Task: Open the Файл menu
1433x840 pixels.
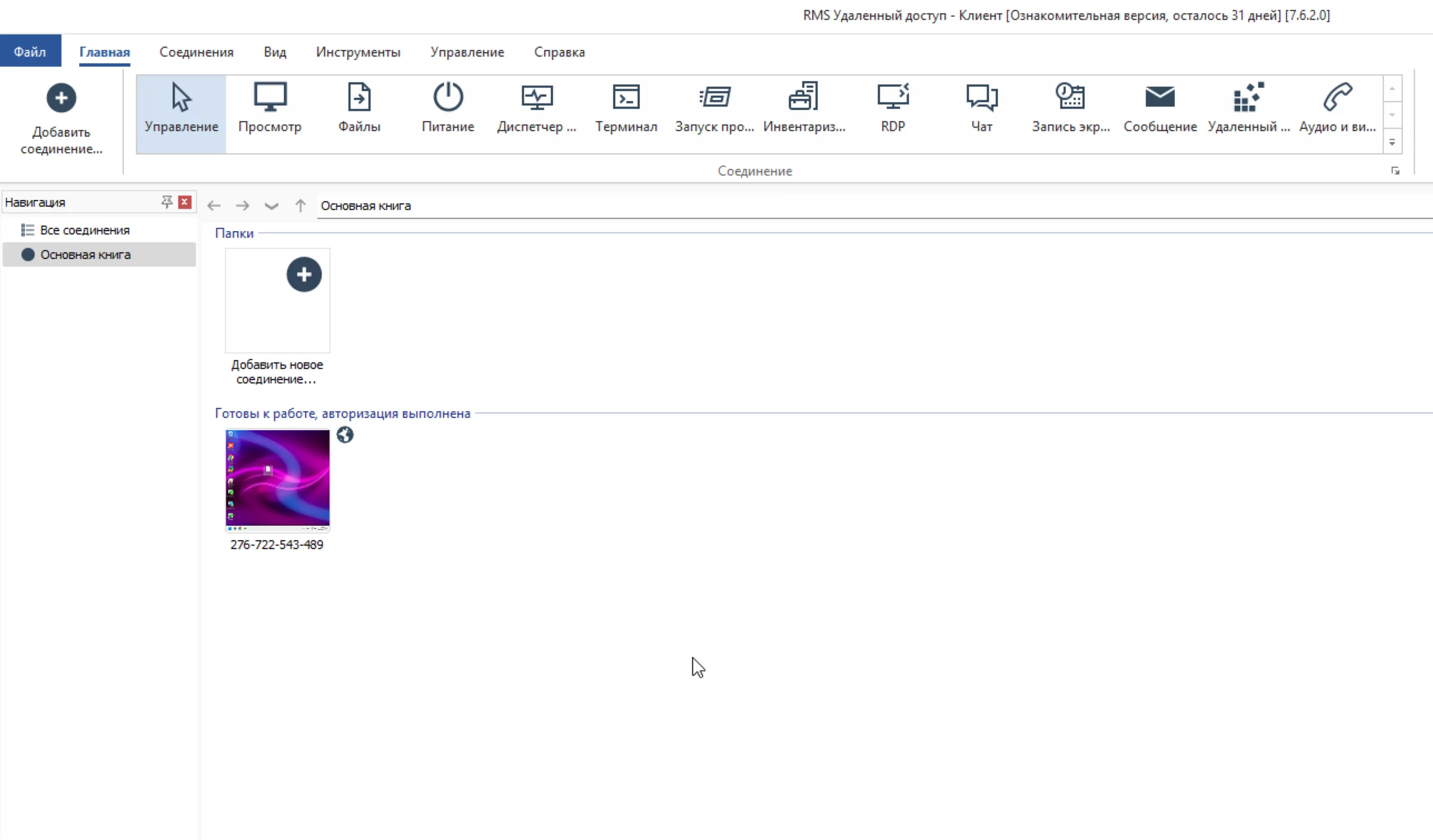Action: pyautogui.click(x=30, y=51)
